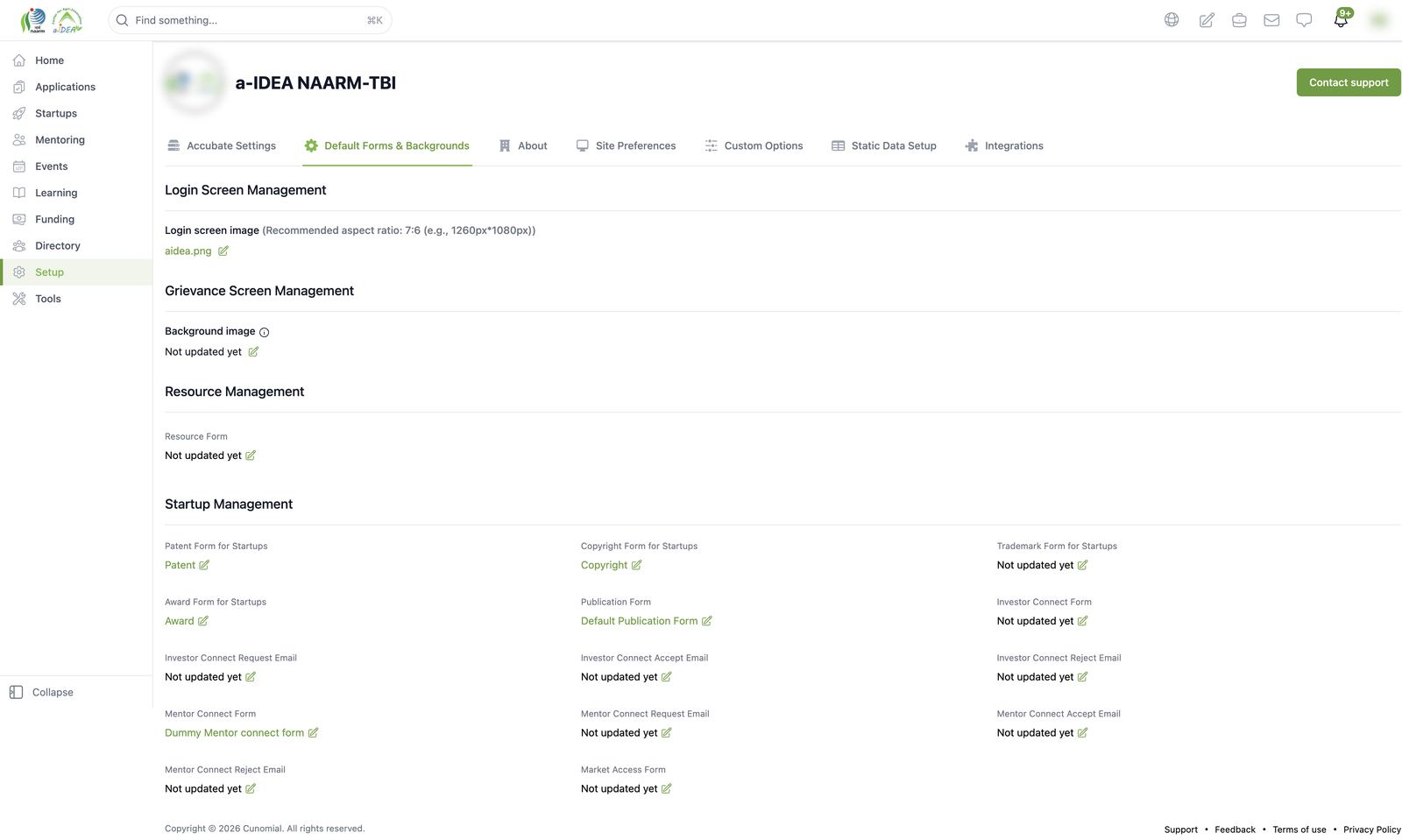
Task: Open Terms of use footer link
Action: 1299,829
